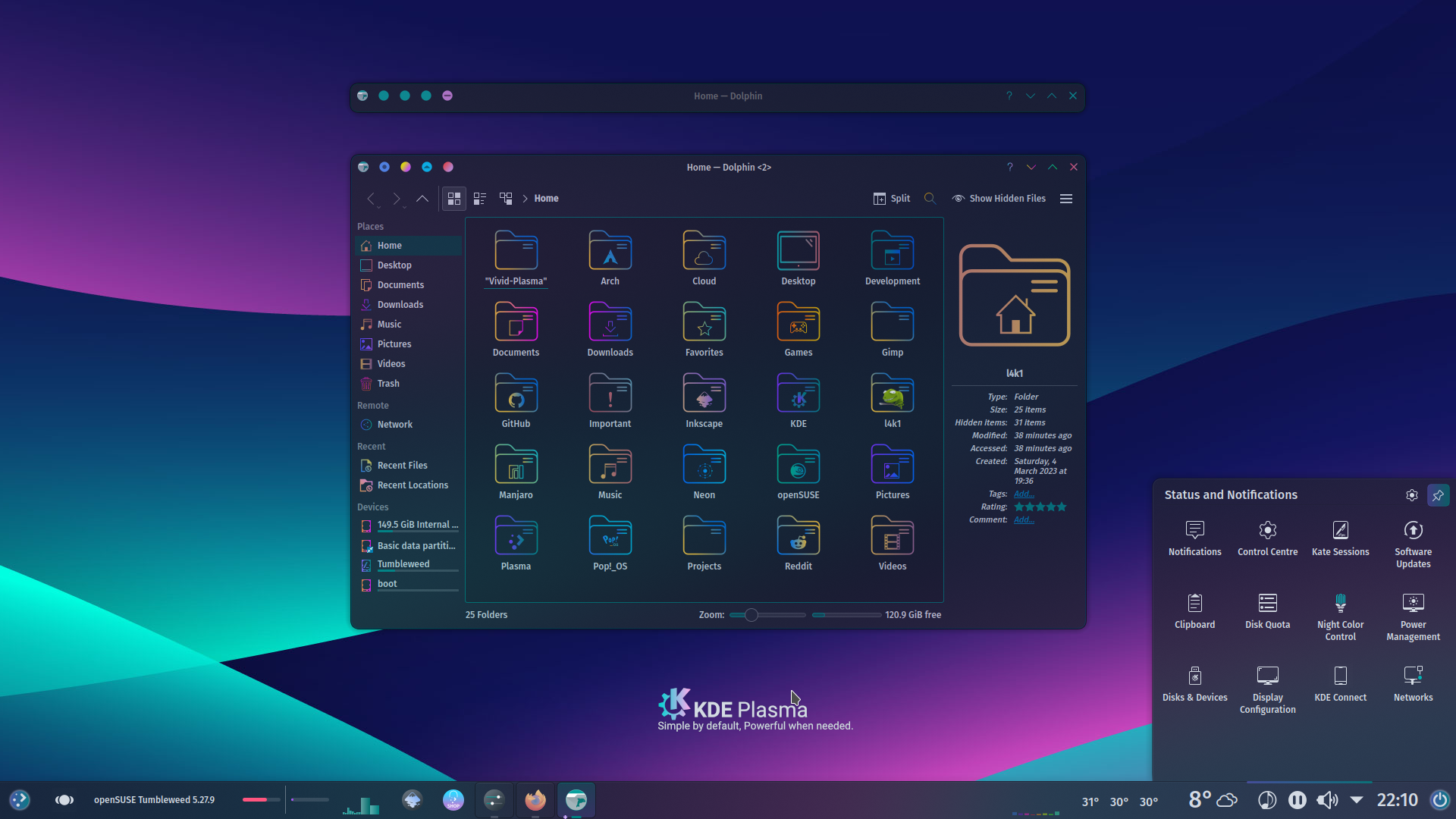Viewport: 1456px width, 819px height.
Task: Toggle the Split view
Action: click(892, 199)
